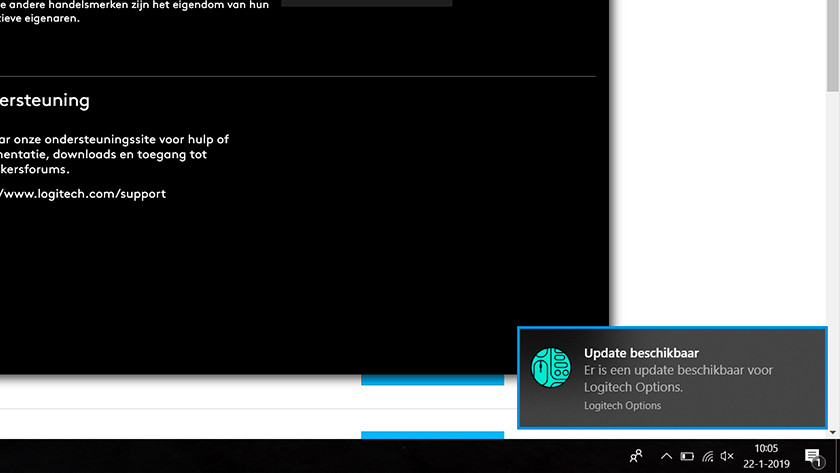Image resolution: width=840 pixels, height=473 pixels.
Task: Click the date 22-1-2019 in the taskbar
Action: point(765,464)
